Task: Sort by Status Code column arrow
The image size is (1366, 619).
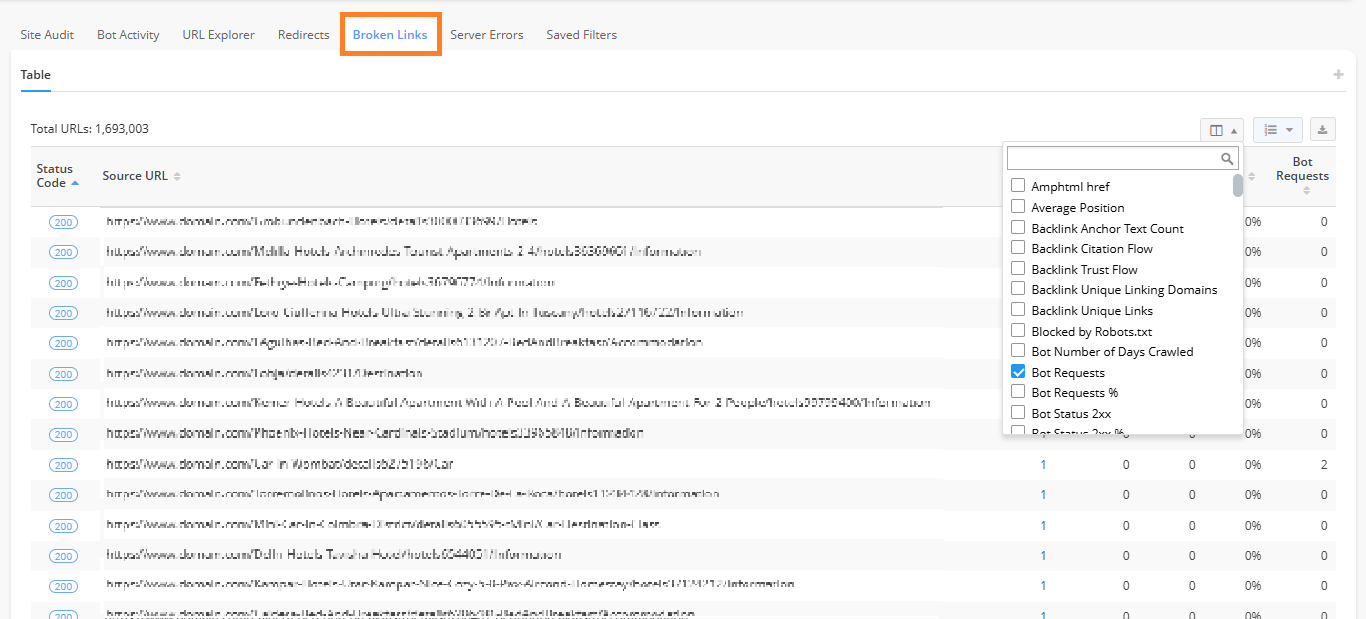Action: [x=75, y=183]
